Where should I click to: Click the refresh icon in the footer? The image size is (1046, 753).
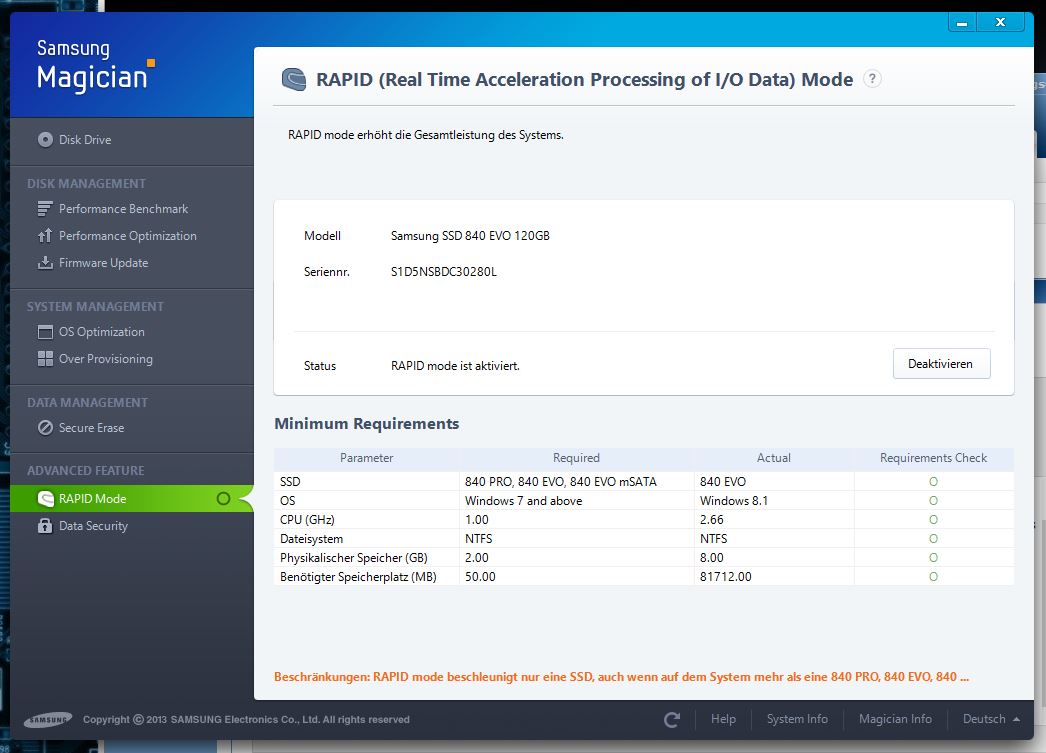[x=672, y=719]
